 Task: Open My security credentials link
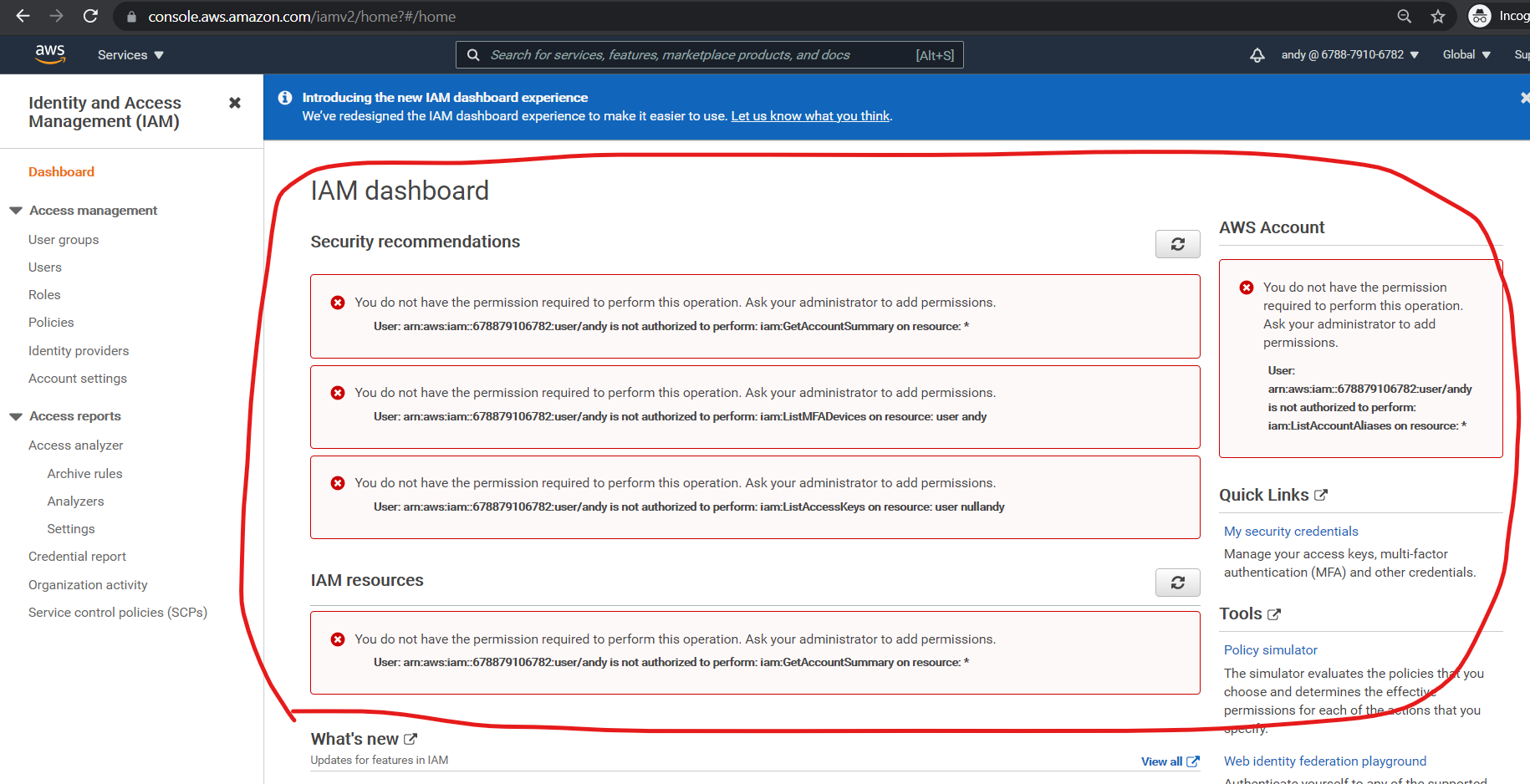tap(1291, 532)
